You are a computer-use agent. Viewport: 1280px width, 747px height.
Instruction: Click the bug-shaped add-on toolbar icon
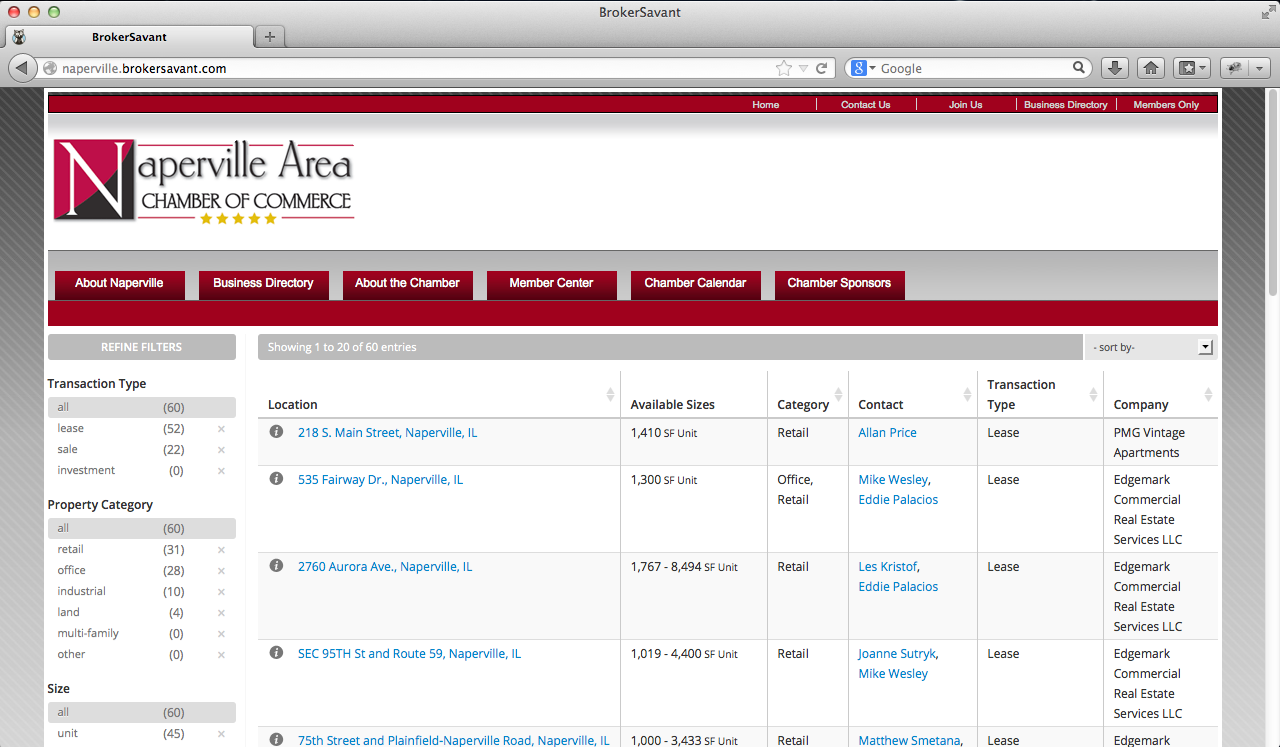(x=1236, y=68)
